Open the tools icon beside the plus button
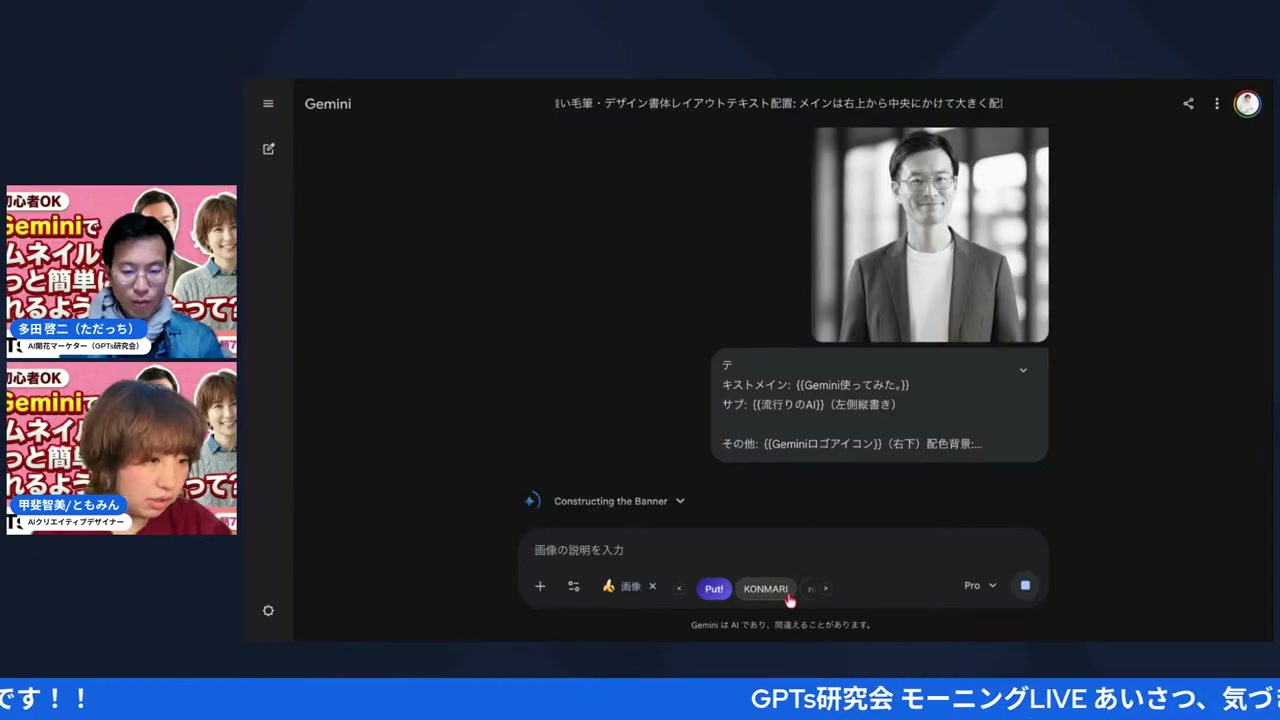 (573, 586)
